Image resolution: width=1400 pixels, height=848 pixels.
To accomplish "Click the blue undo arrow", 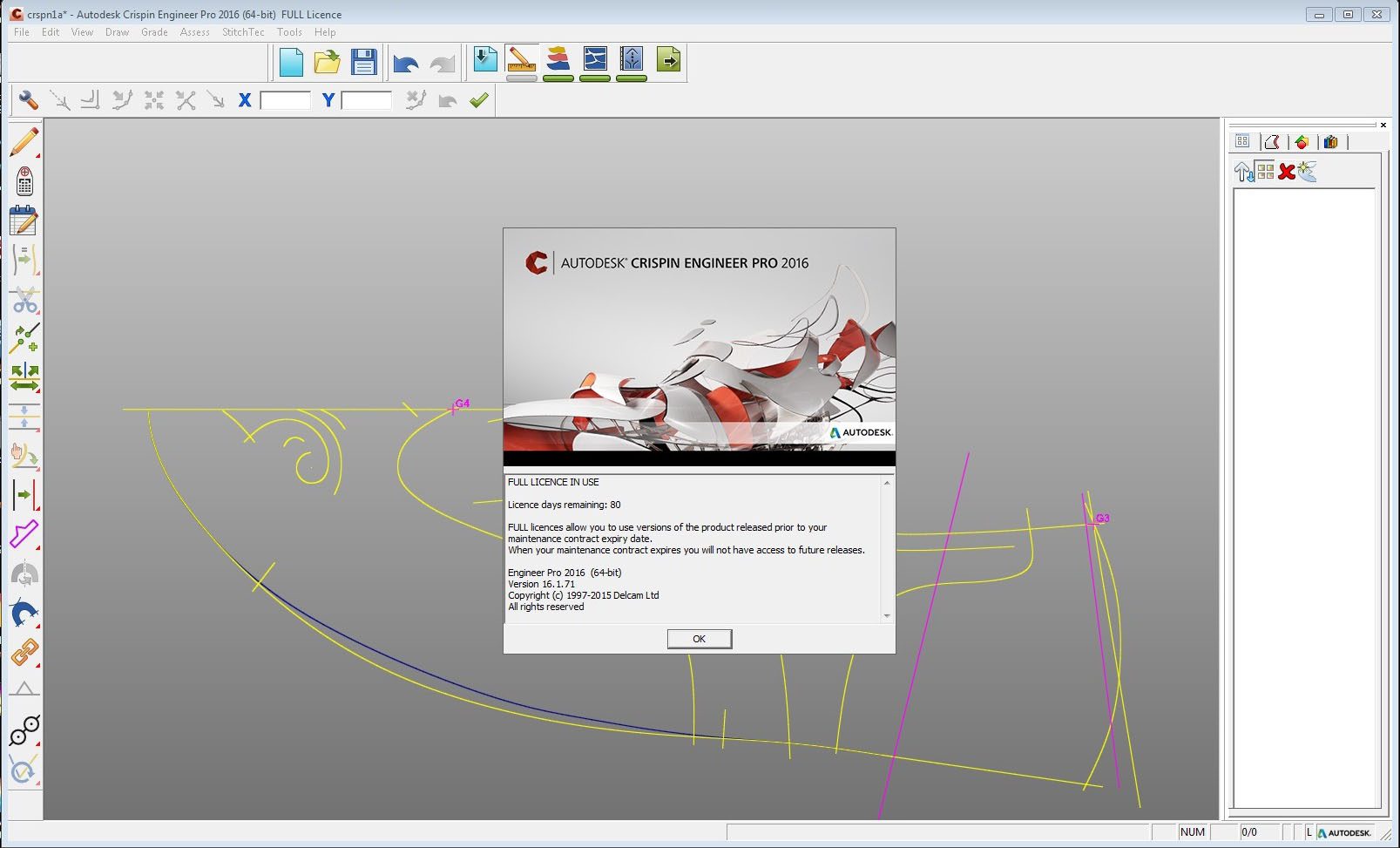I will (x=405, y=63).
